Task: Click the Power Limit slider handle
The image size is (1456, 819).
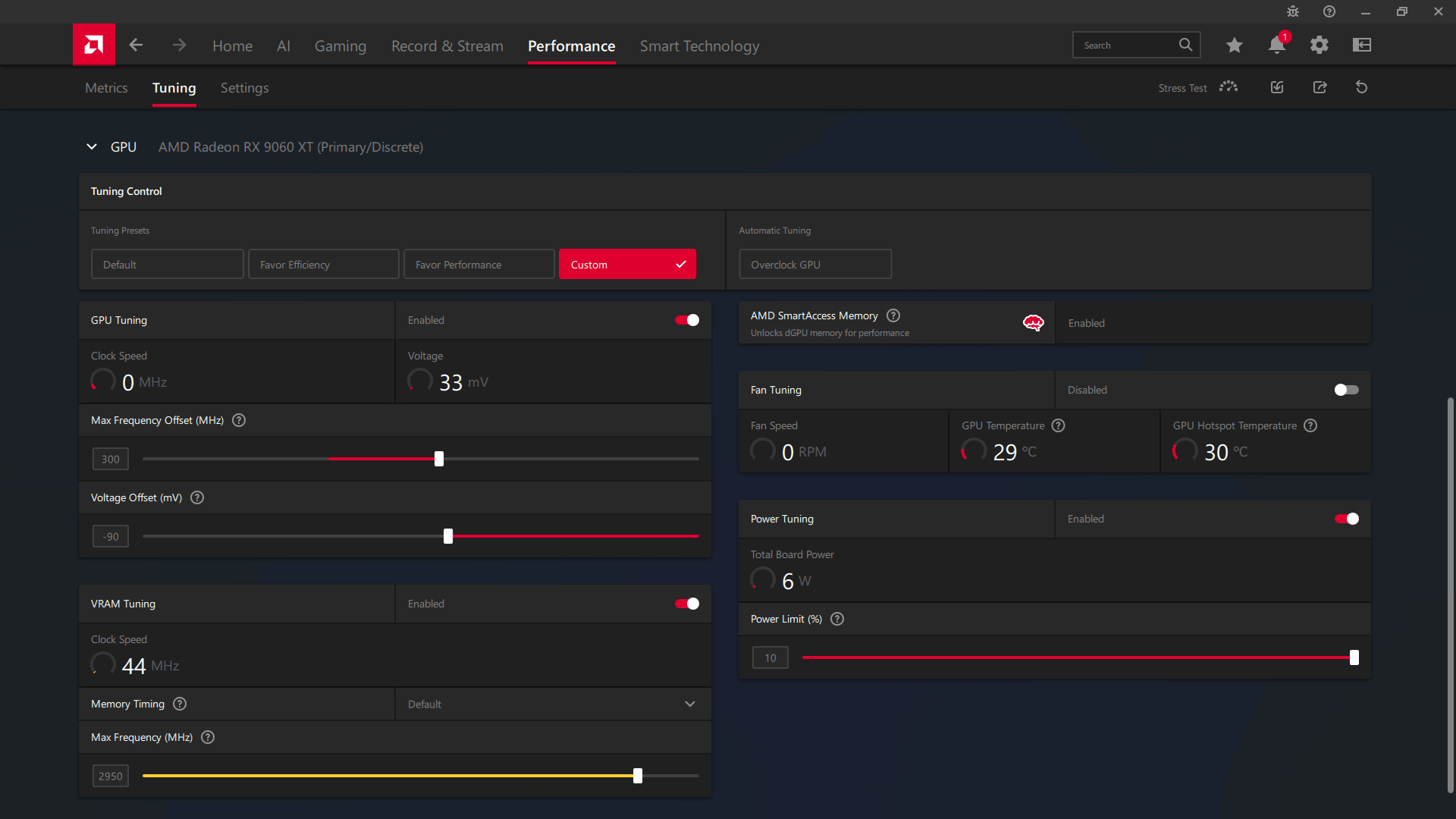Action: click(x=1354, y=657)
